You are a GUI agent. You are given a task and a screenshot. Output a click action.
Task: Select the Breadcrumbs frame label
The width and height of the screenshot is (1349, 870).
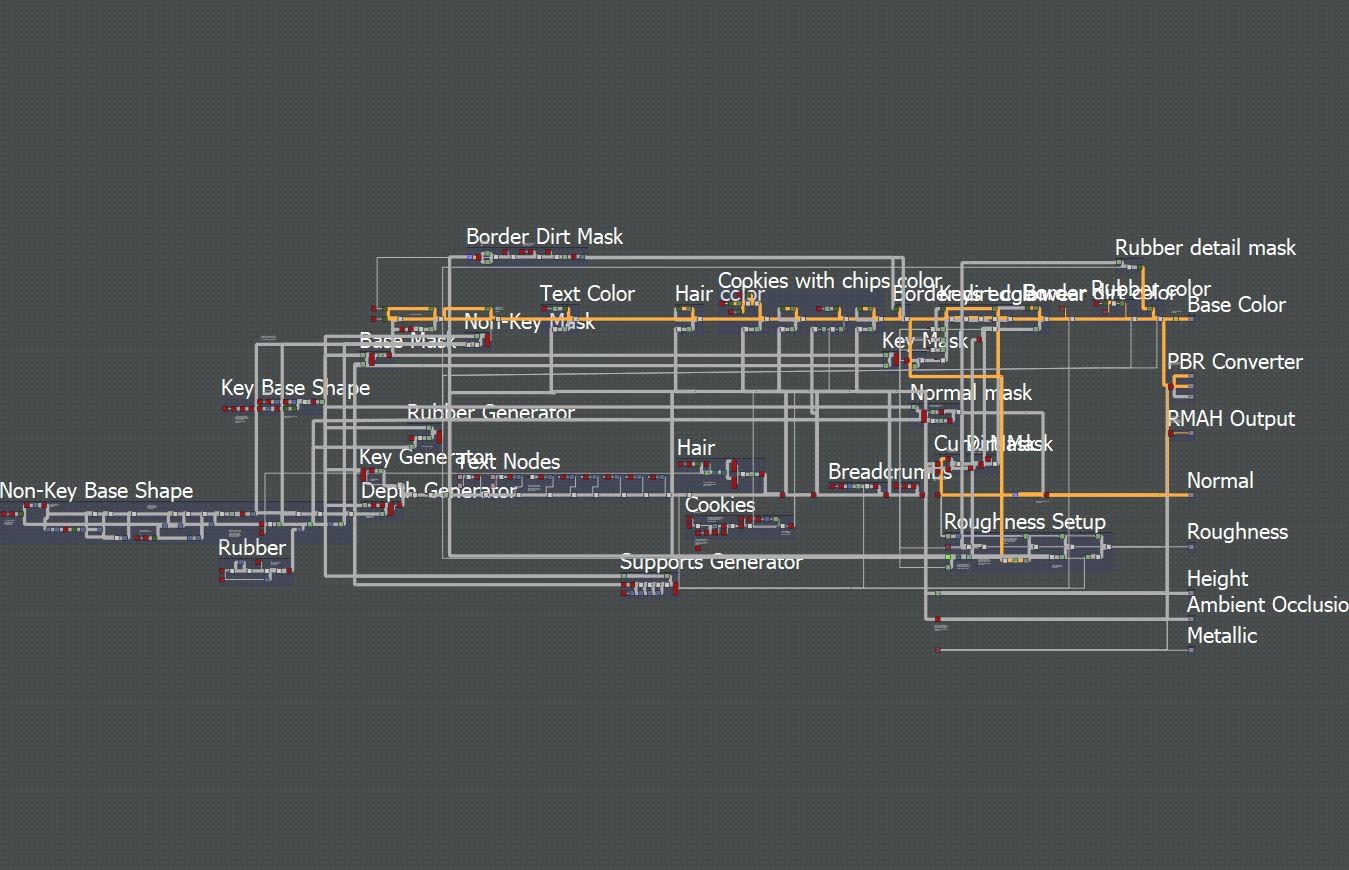click(890, 472)
